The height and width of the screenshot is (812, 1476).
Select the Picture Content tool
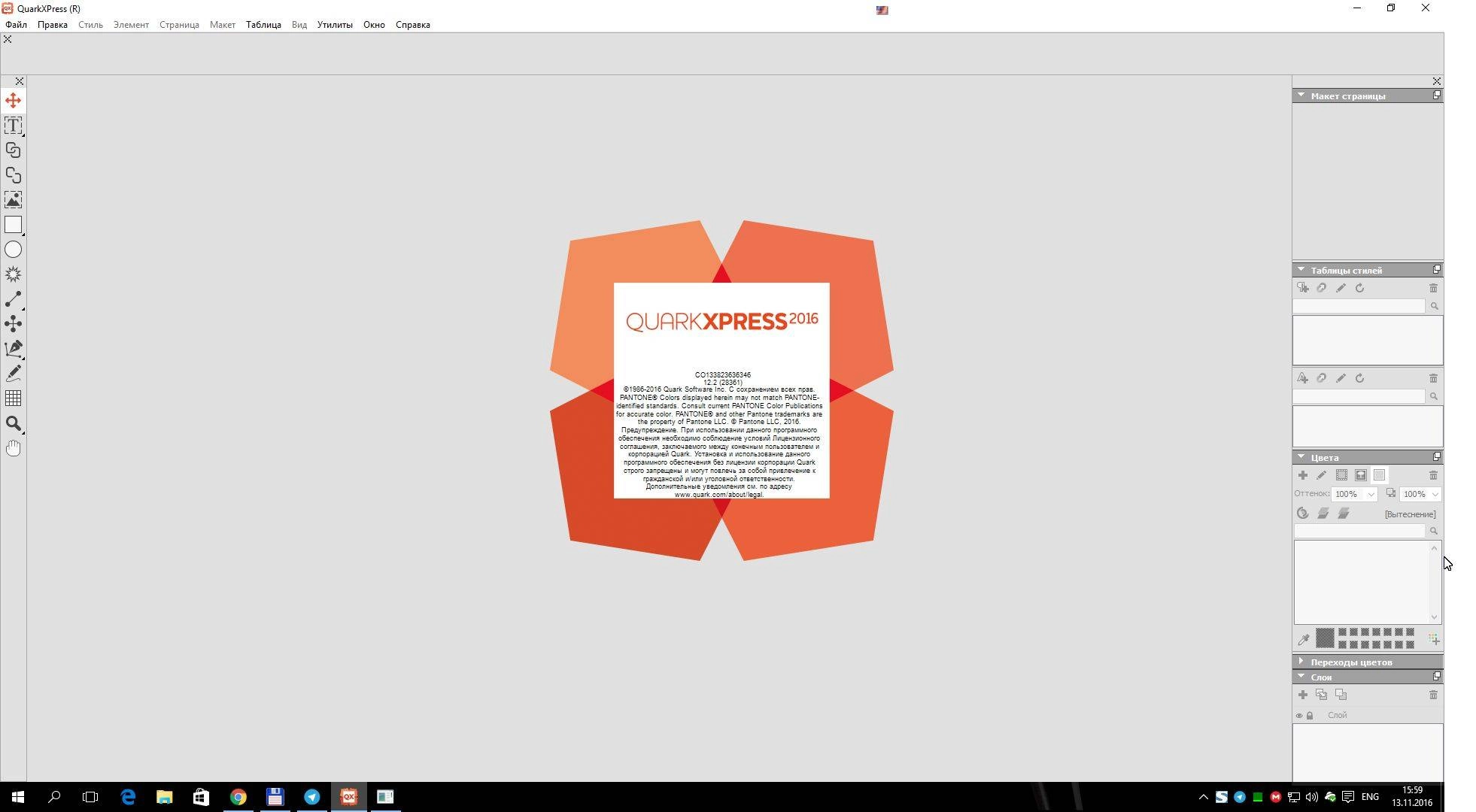click(x=13, y=200)
